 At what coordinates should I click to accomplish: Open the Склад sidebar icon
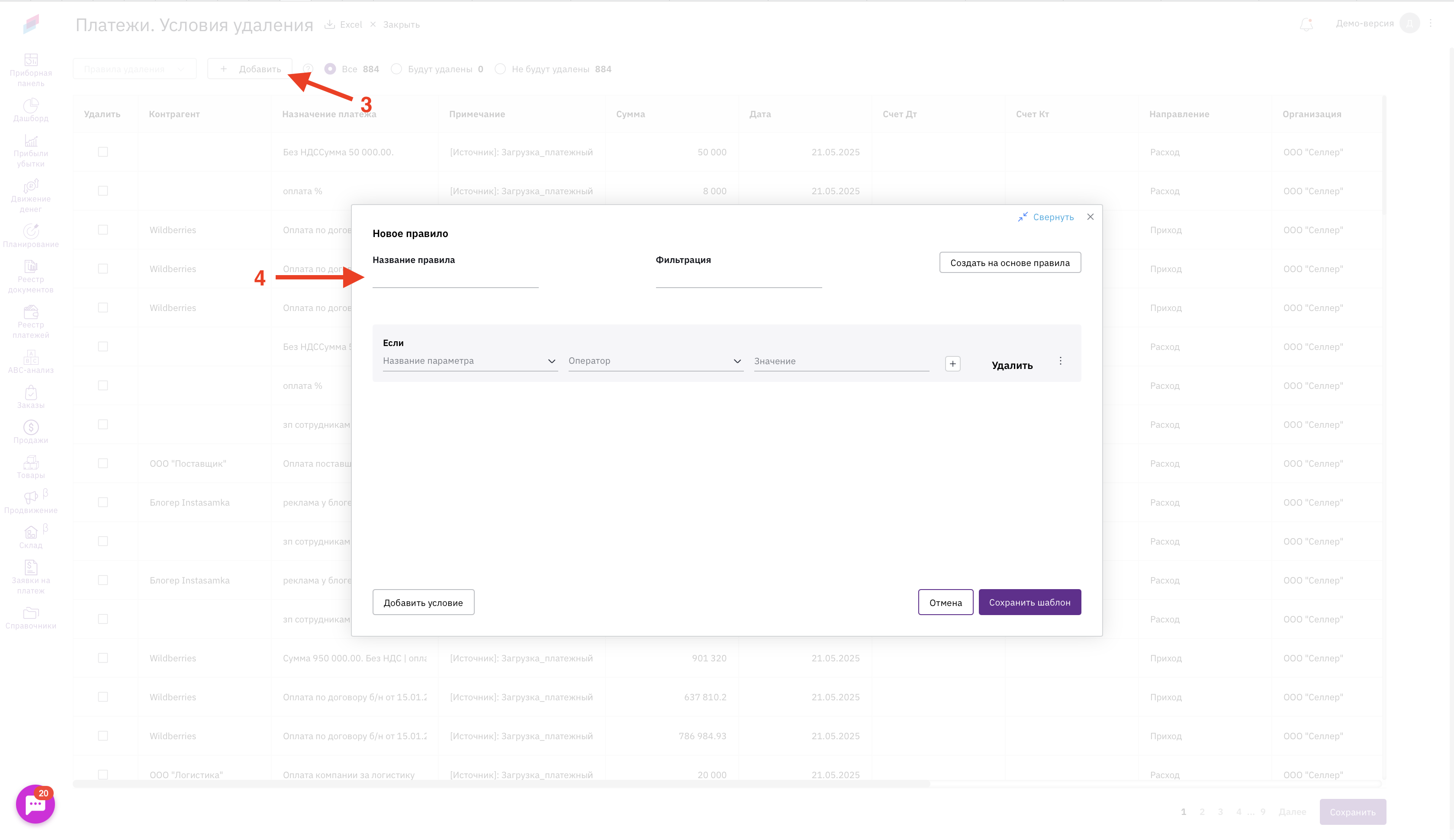tap(31, 532)
